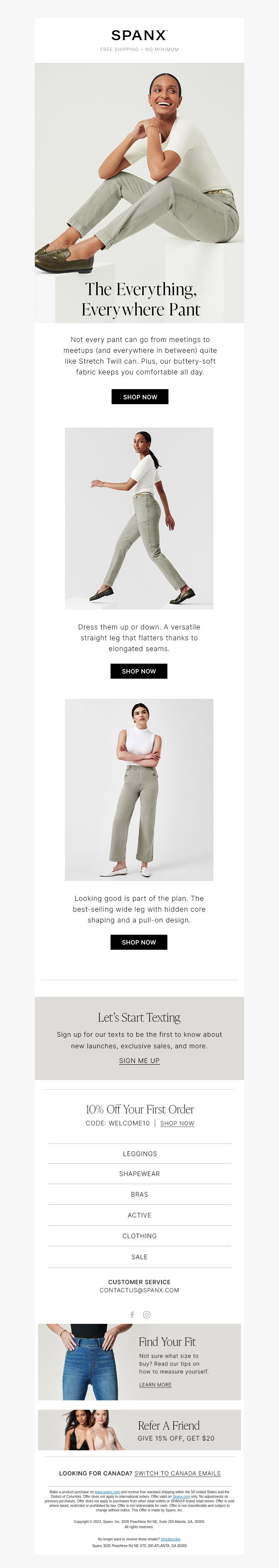Click the hero image of seated model

click(139, 192)
